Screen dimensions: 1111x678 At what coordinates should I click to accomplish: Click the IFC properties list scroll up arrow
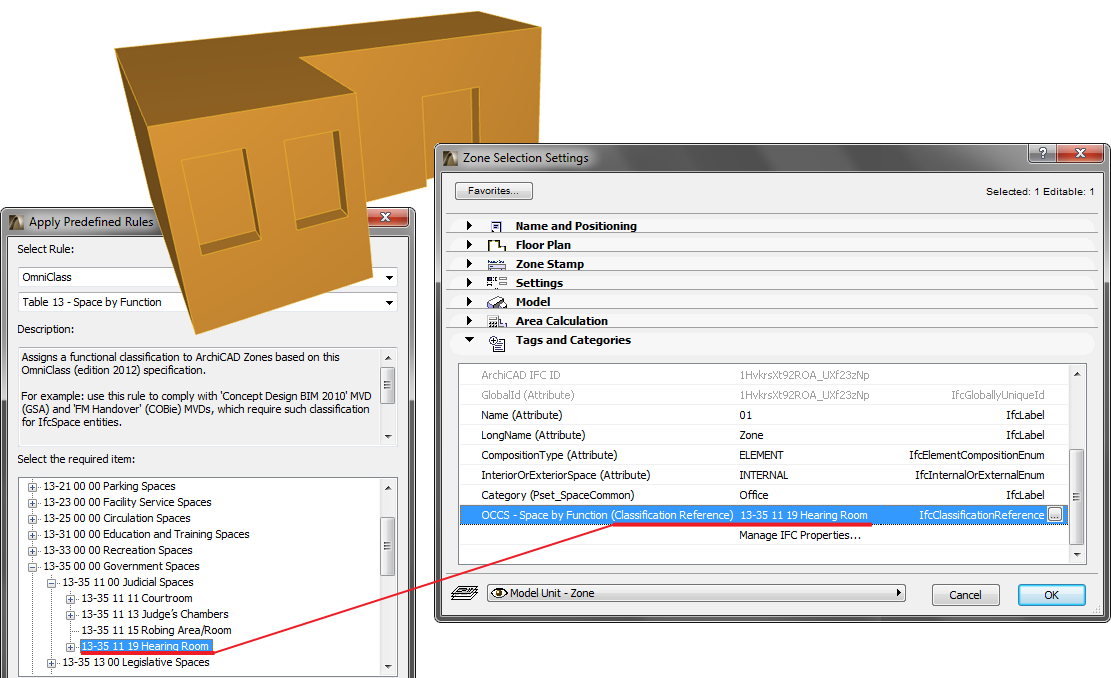(x=1076, y=373)
